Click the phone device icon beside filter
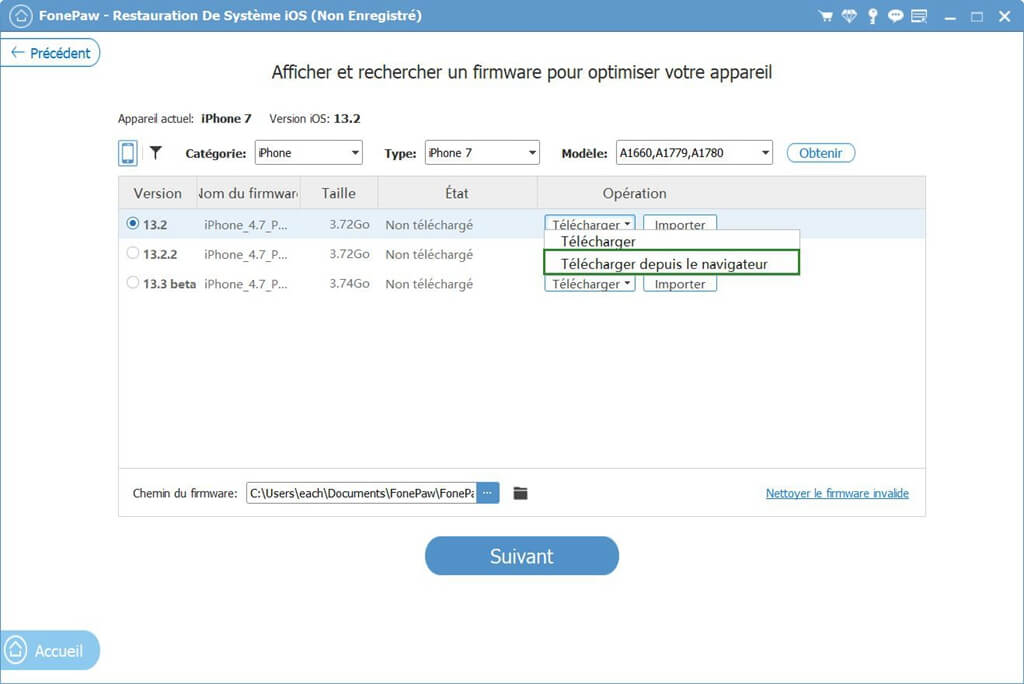Screen dimensions: 1024x684 127,153
